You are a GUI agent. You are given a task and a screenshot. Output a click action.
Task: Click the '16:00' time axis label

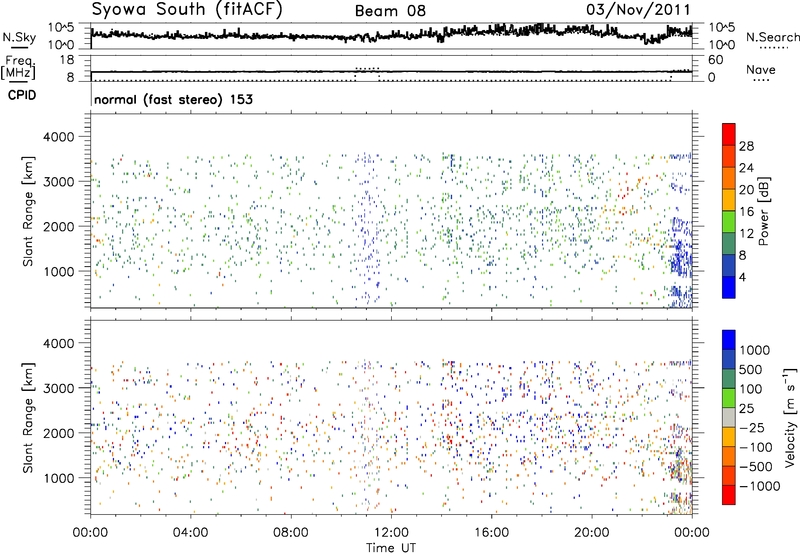point(491,533)
